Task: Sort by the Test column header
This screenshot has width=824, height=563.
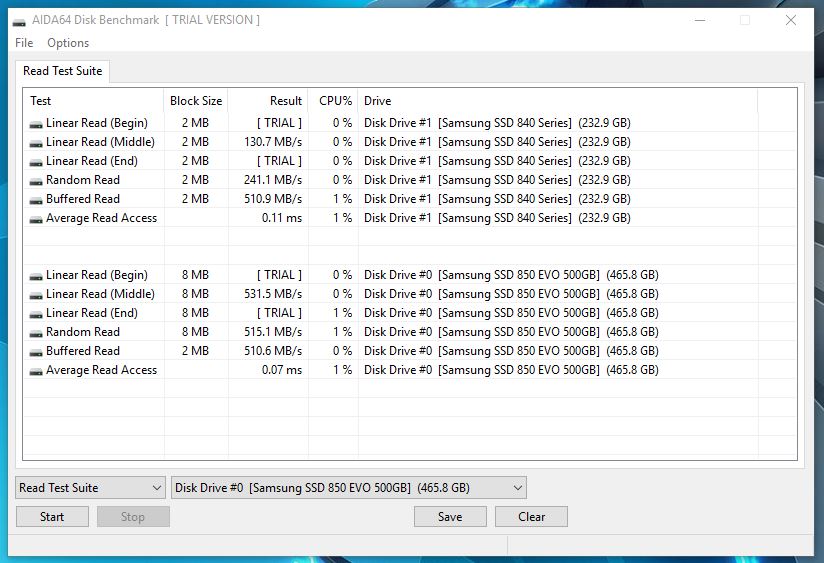Action: click(94, 101)
